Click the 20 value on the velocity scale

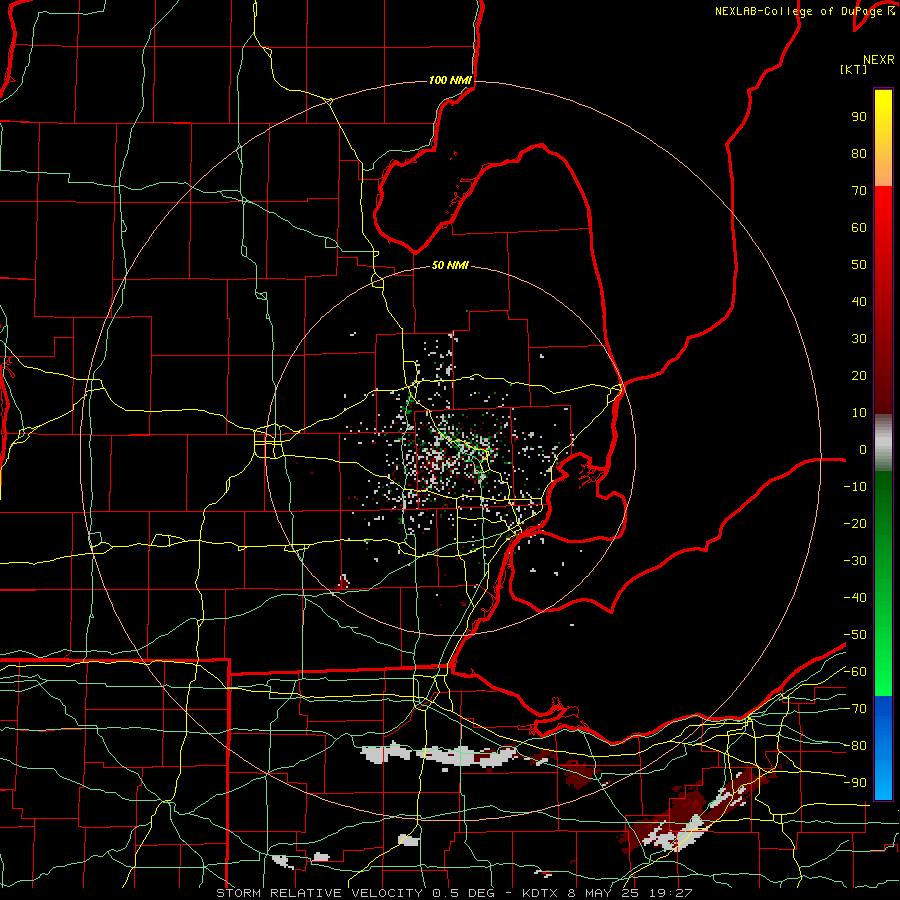tap(859, 375)
